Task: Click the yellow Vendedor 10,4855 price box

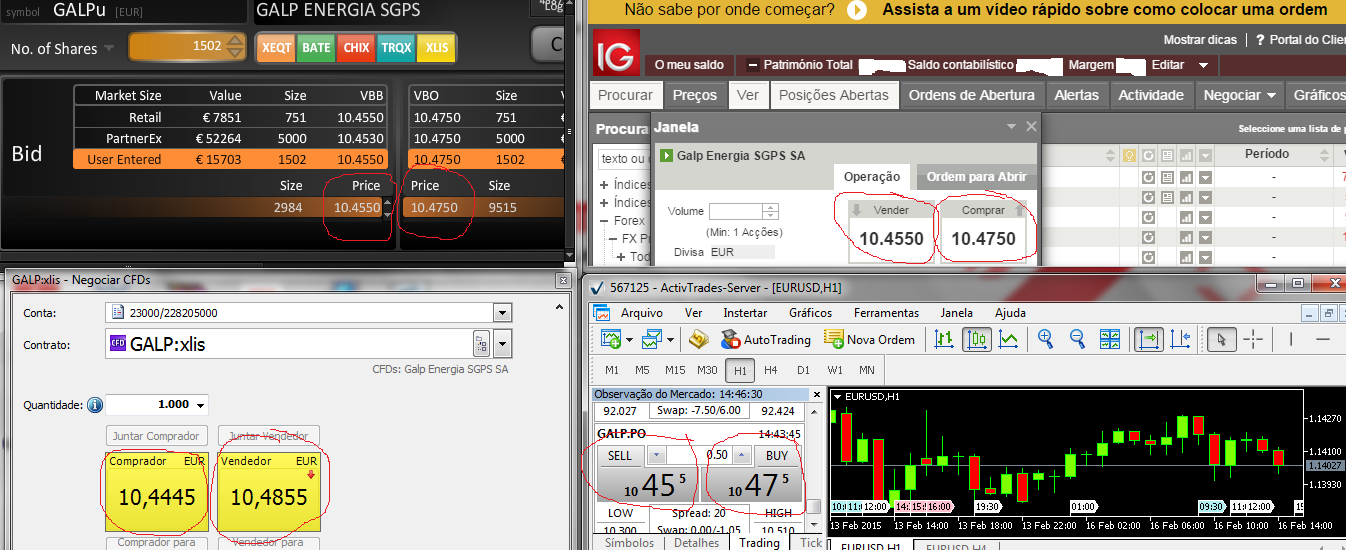Action: 269,491
